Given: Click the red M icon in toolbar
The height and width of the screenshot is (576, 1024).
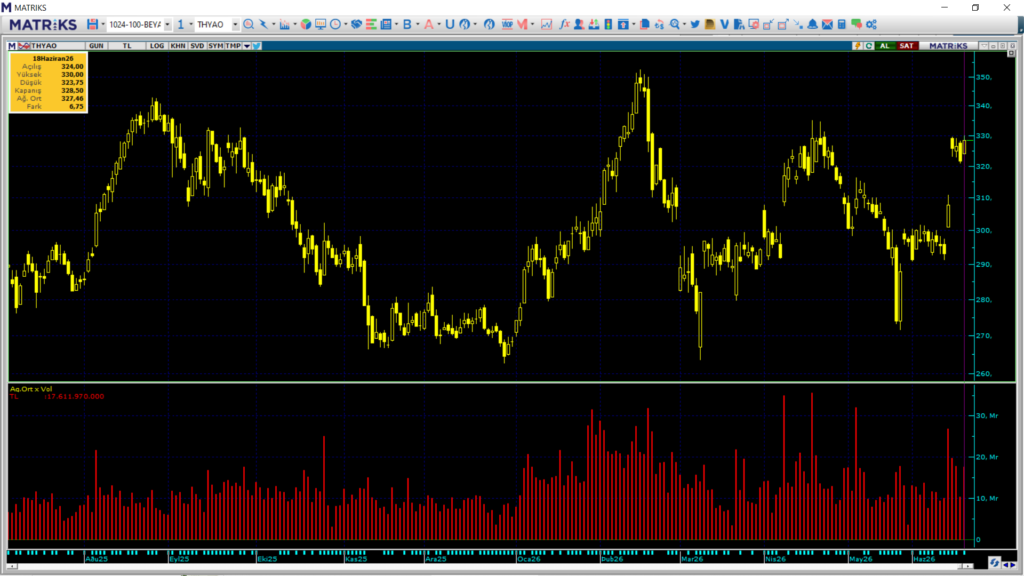Looking at the screenshot, I should [x=522, y=24].
